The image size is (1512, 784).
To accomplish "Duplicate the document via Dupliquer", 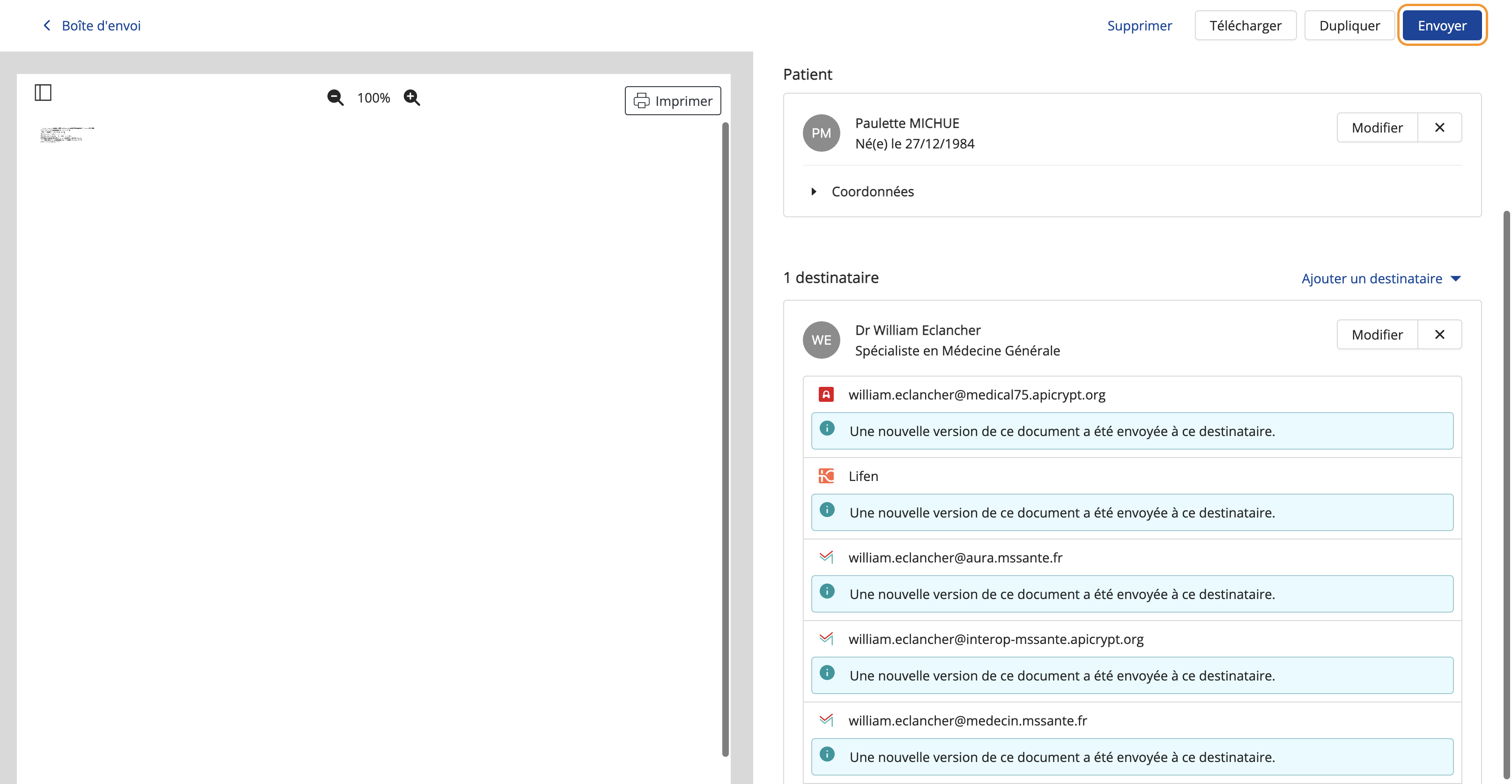I will (1349, 25).
